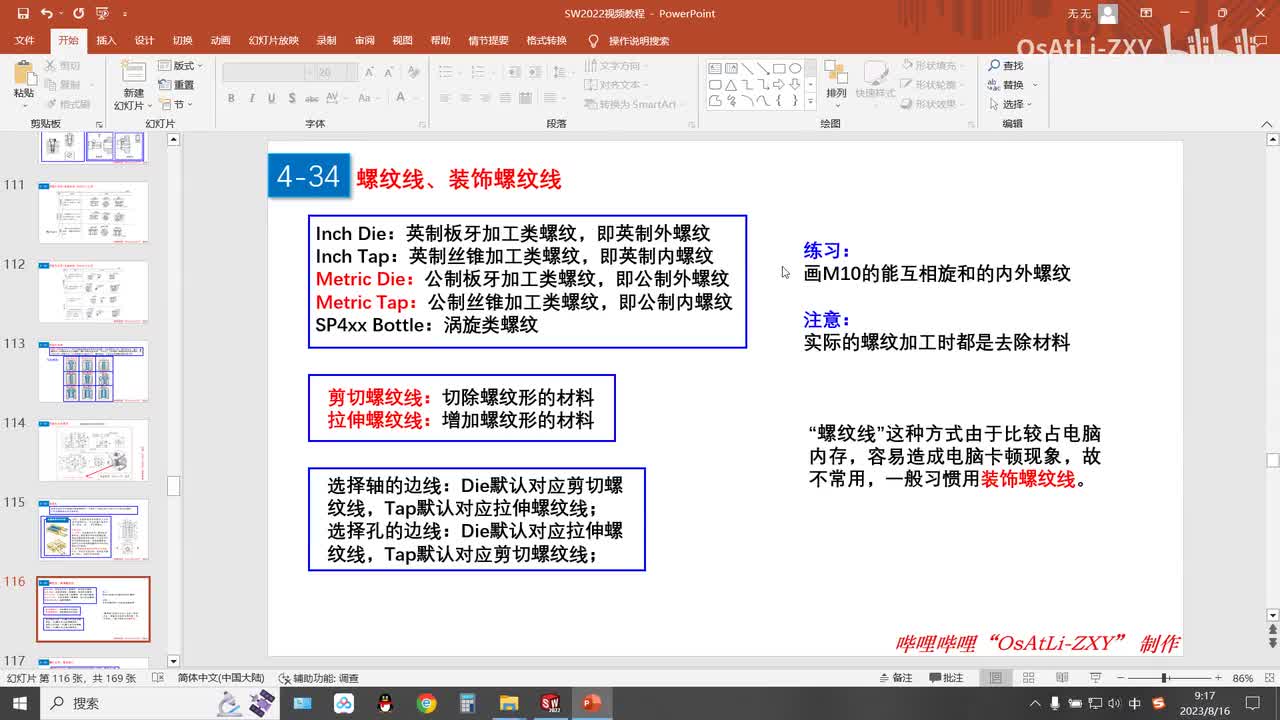The height and width of the screenshot is (720, 1280).
Task: Click the Save icon in quick access toolbar
Action: pos(22,14)
